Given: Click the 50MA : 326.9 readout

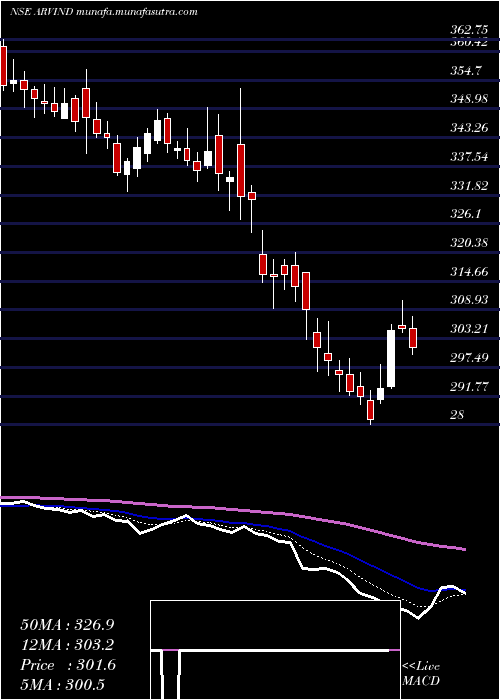Looking at the screenshot, I should (67, 625).
